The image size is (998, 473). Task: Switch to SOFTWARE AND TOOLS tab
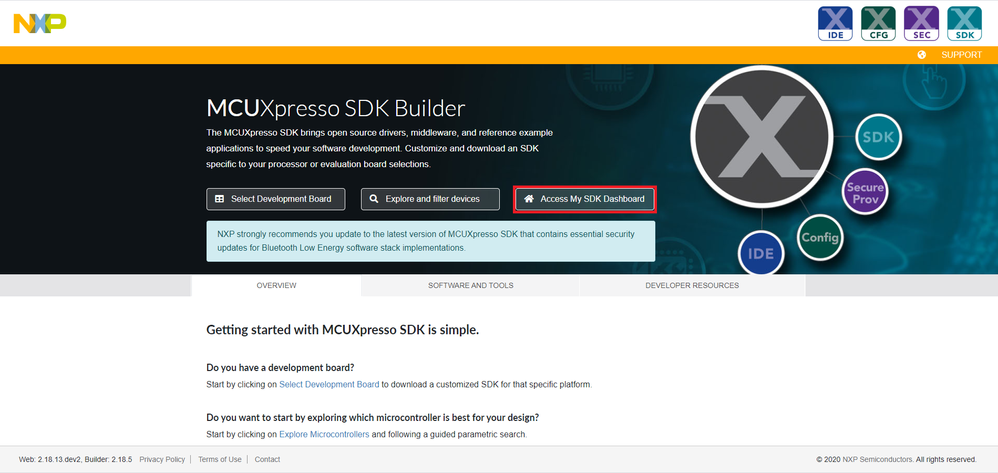(x=470, y=285)
